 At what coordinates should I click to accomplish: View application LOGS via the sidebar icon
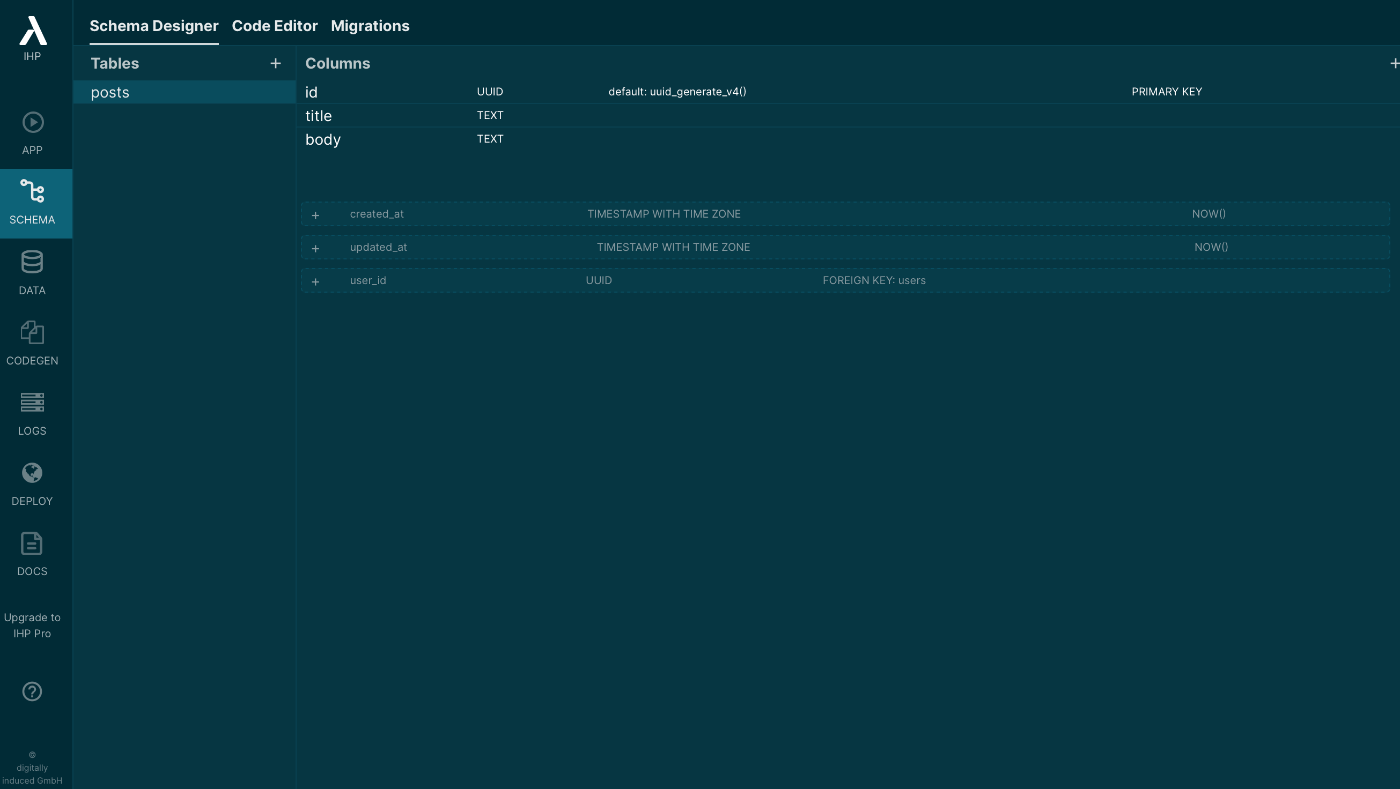click(x=32, y=410)
